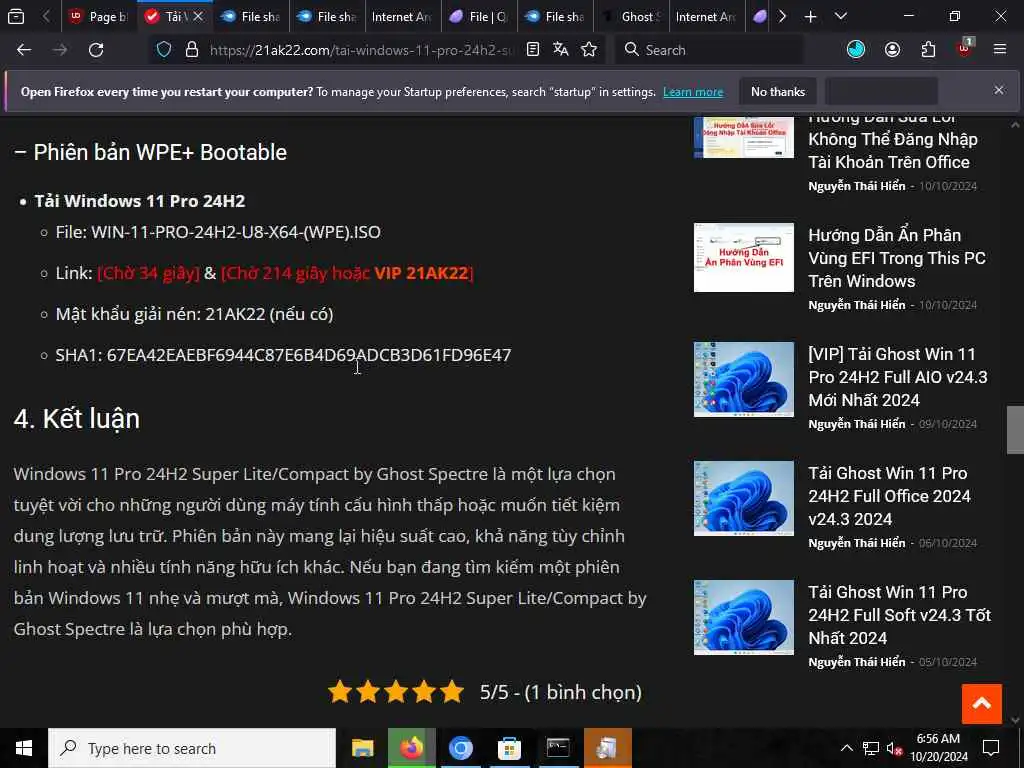Open VIP Tải Ghost Win 11 AIO article
The width and height of the screenshot is (1024, 768).
[898, 377]
